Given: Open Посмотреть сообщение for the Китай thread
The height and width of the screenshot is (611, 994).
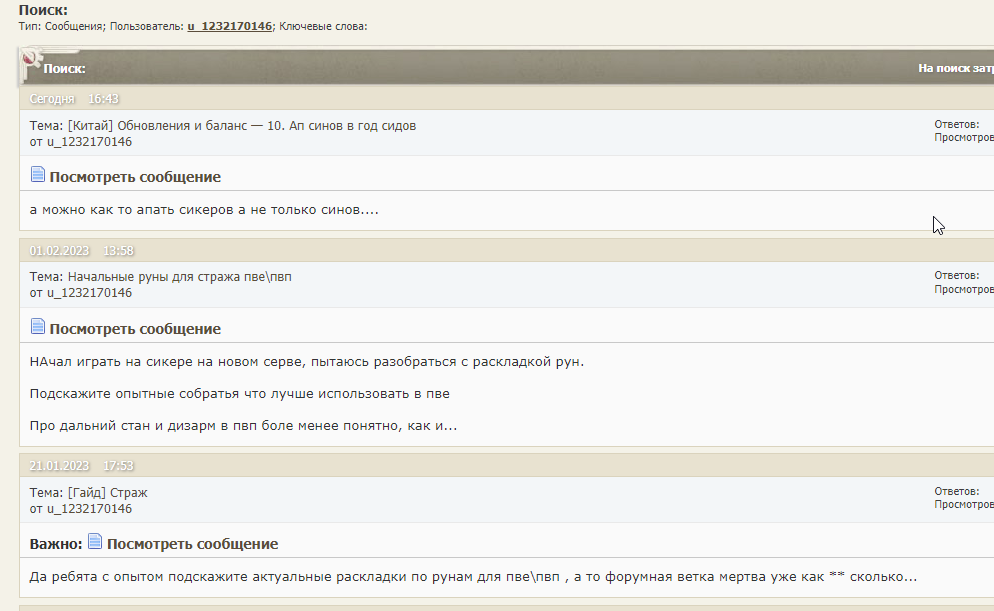Looking at the screenshot, I should click(x=135, y=177).
